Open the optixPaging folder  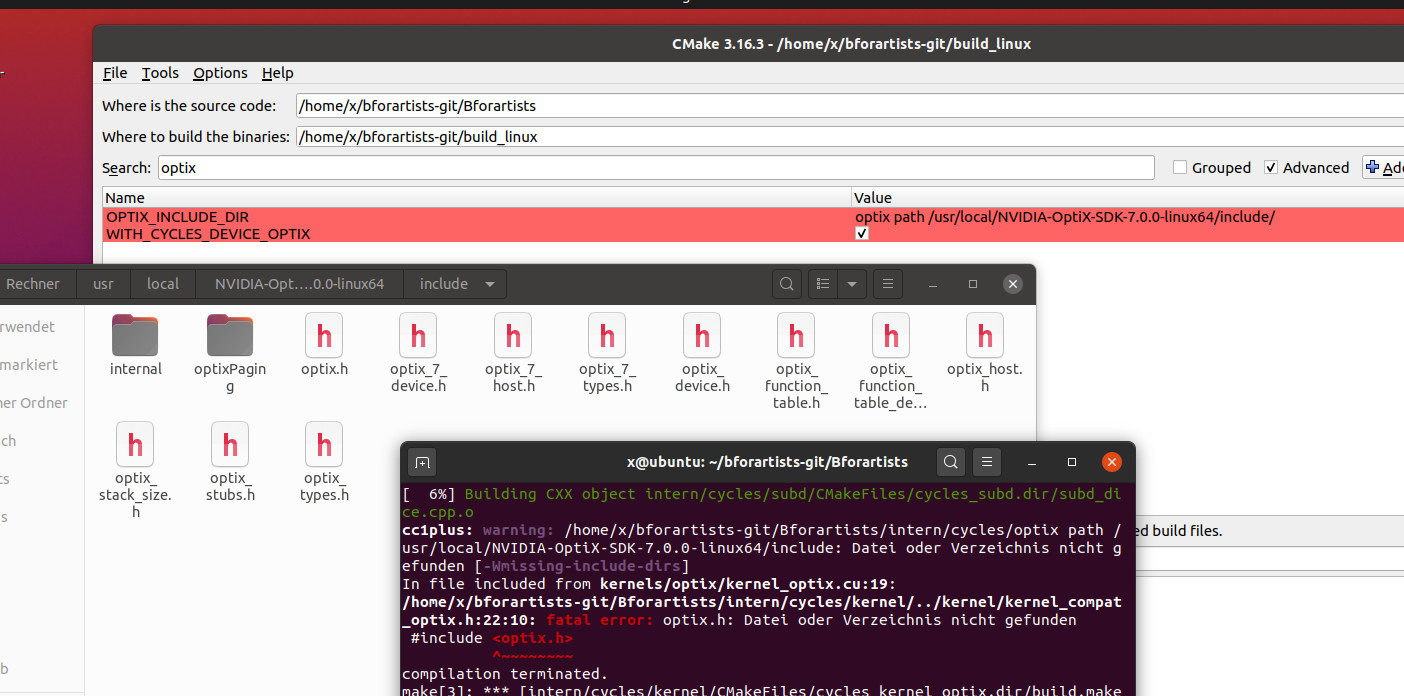[x=229, y=336]
